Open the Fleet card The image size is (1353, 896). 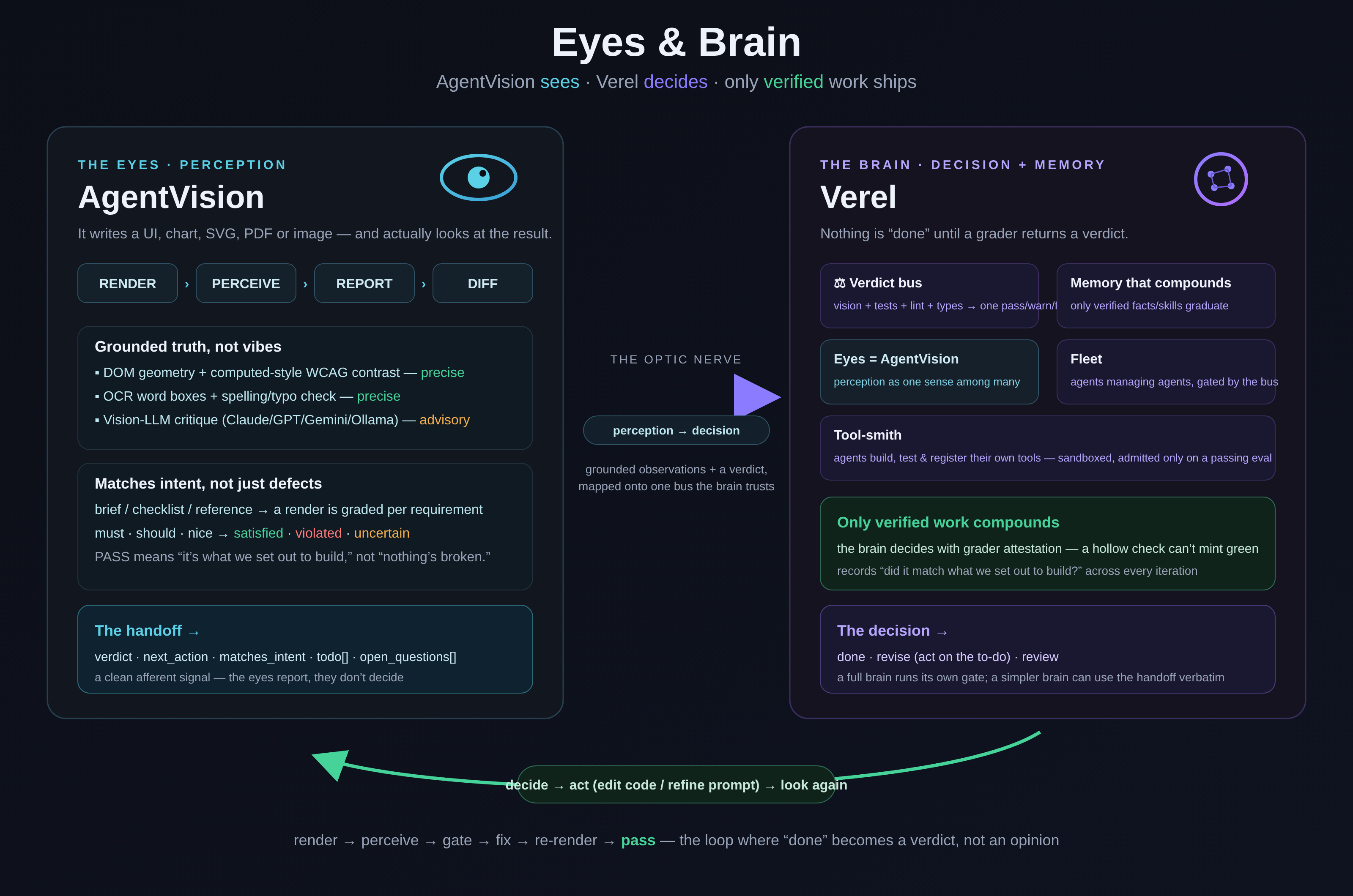coord(1166,372)
